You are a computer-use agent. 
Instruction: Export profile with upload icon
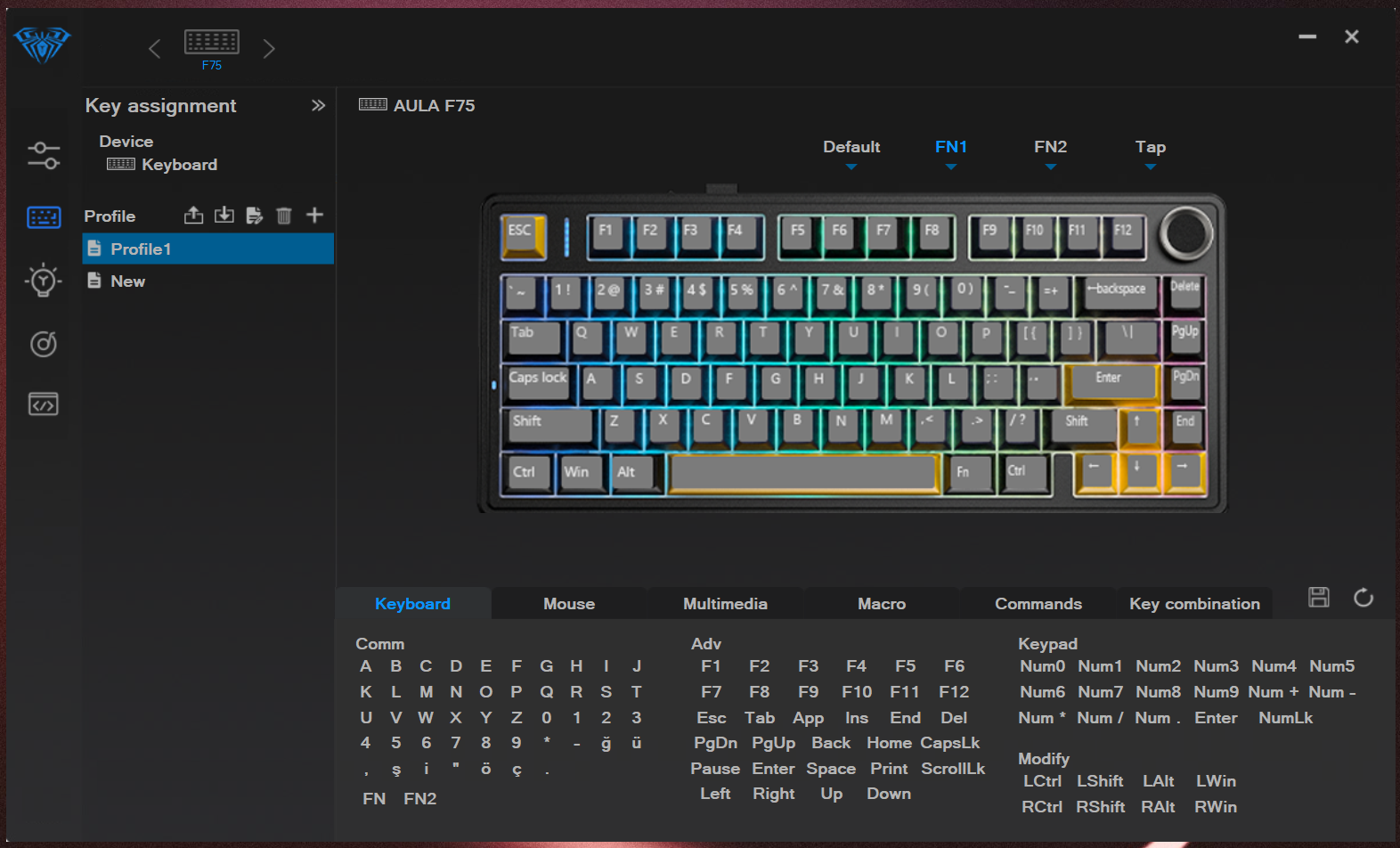click(x=194, y=216)
